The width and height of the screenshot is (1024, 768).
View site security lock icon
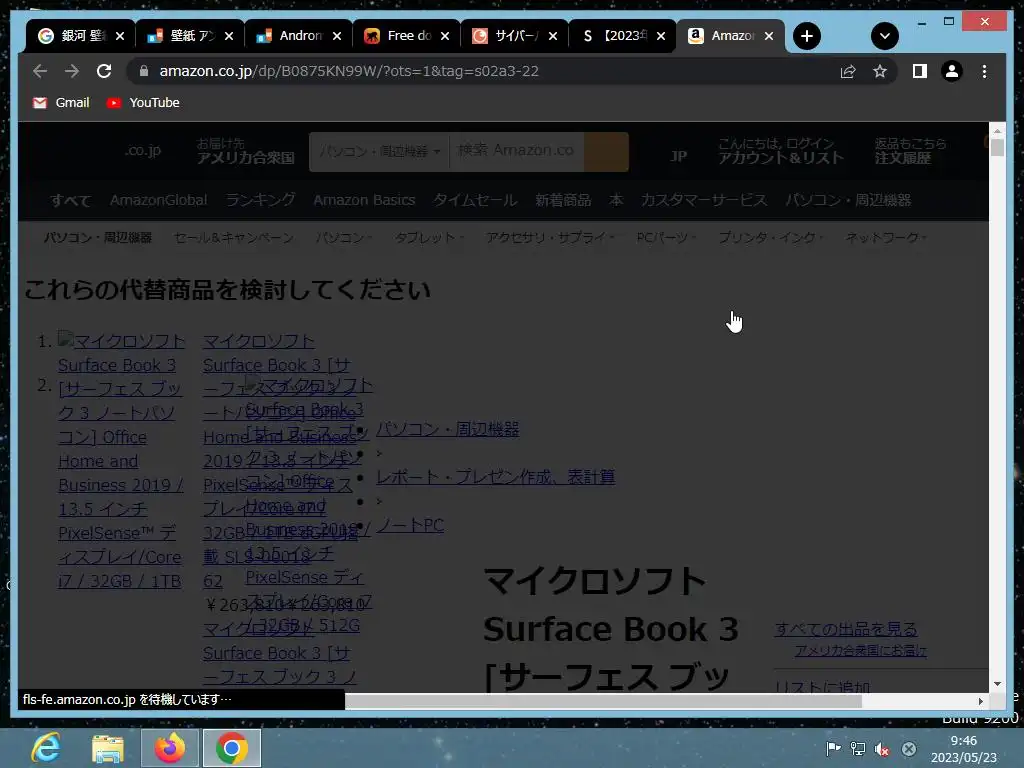tap(144, 71)
